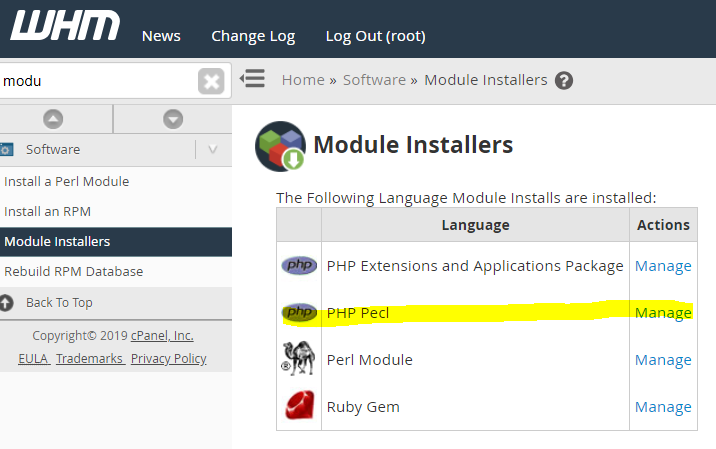
Task: Manage Ruby Gem installs
Action: point(663,406)
